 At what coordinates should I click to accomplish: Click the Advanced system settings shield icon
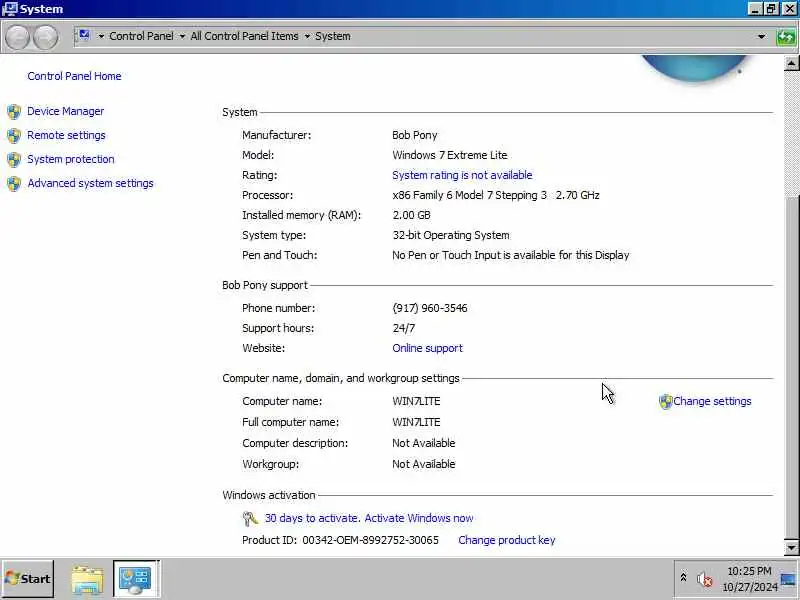tap(14, 184)
